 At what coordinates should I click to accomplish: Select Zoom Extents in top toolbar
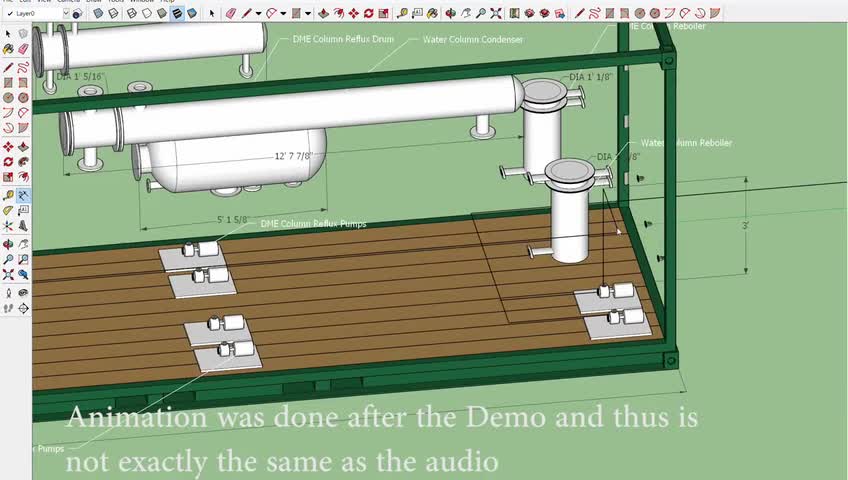click(496, 14)
